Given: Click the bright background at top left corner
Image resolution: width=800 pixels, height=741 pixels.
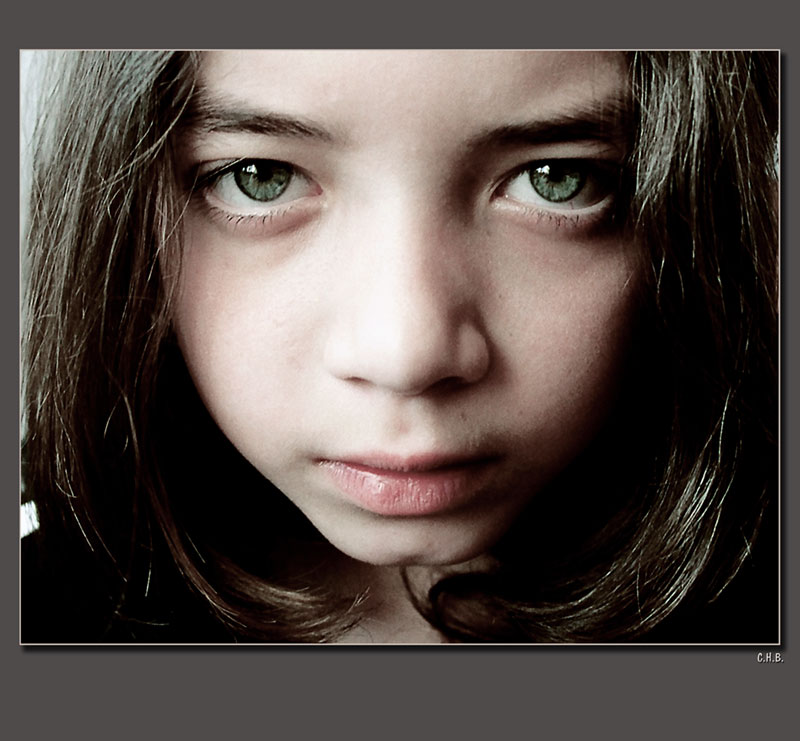Looking at the screenshot, I should coord(40,80).
